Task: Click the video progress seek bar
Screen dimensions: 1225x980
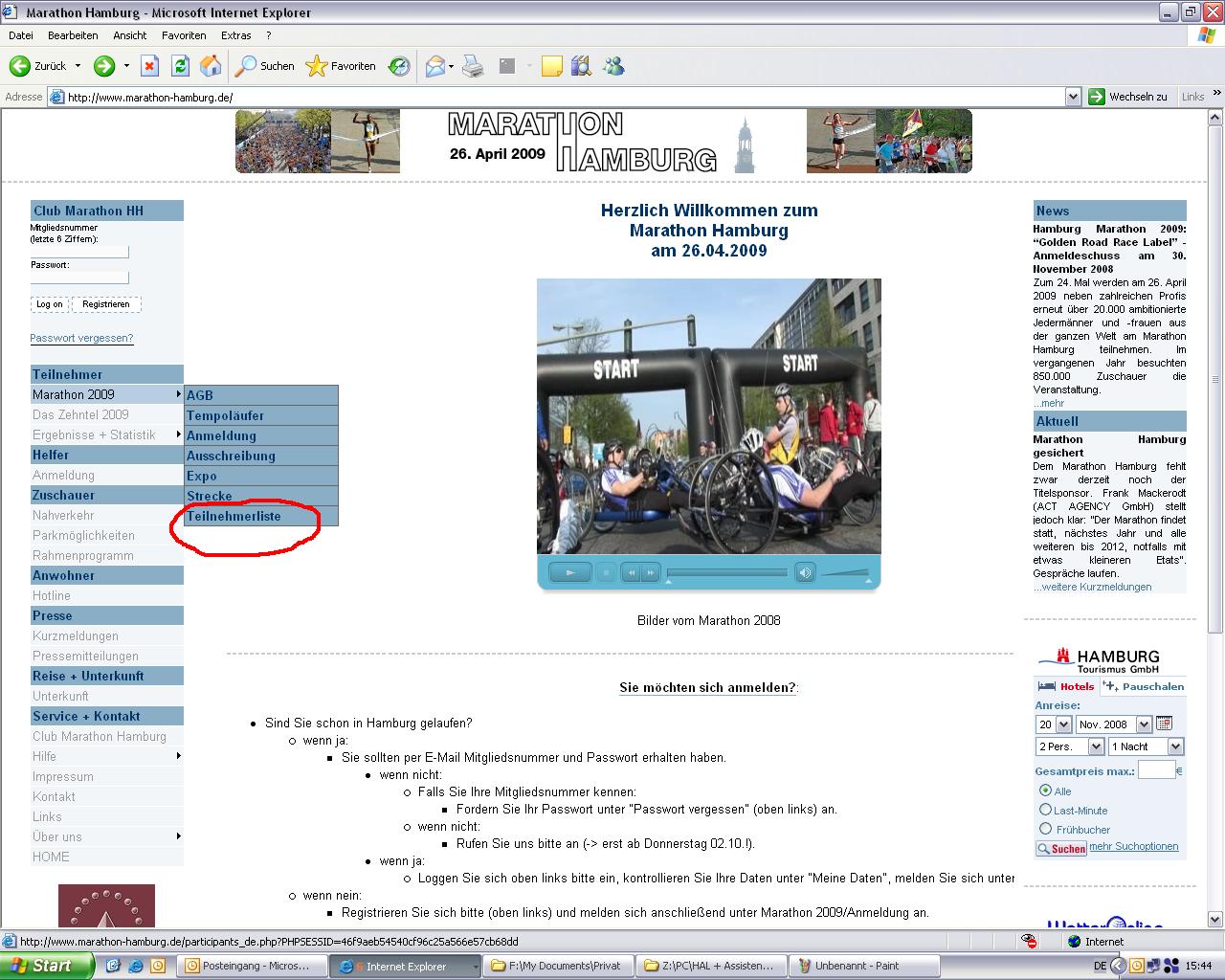Action: (727, 572)
